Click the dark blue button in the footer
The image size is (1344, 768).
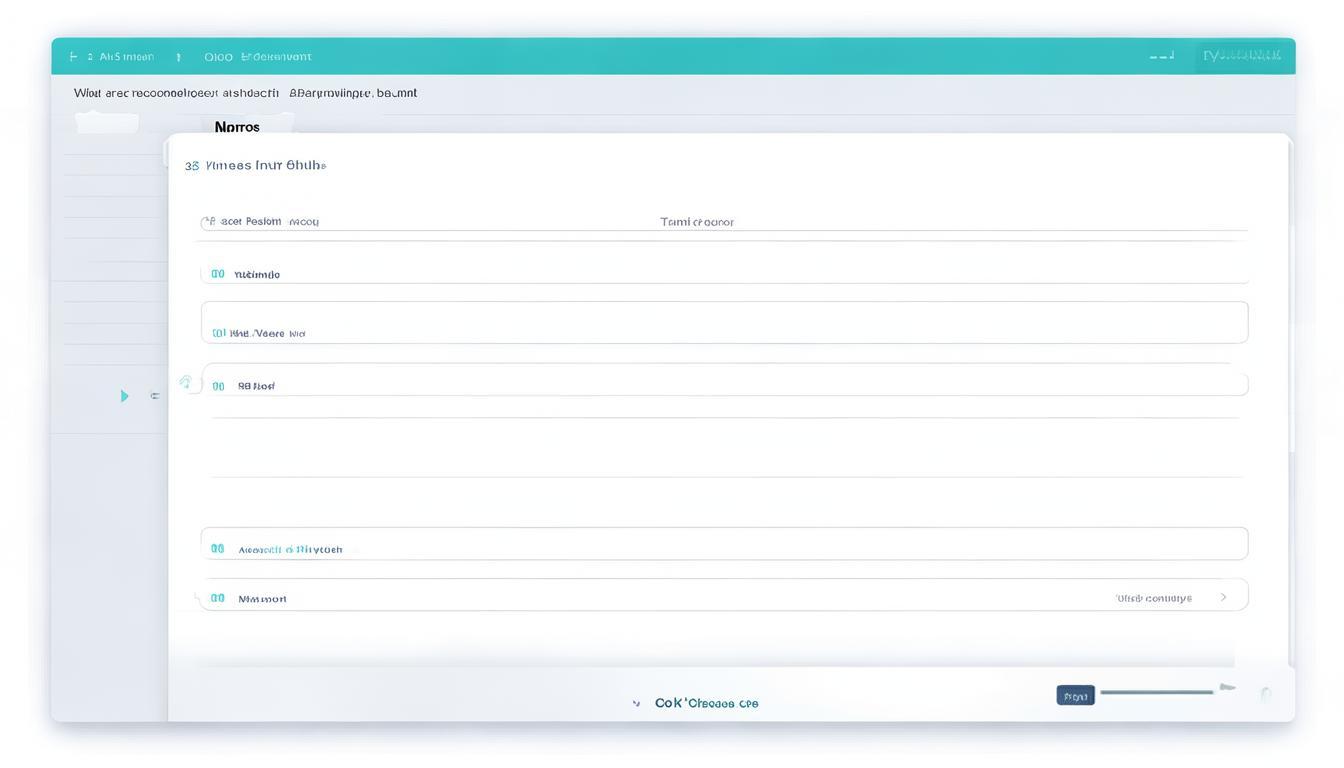click(1075, 695)
